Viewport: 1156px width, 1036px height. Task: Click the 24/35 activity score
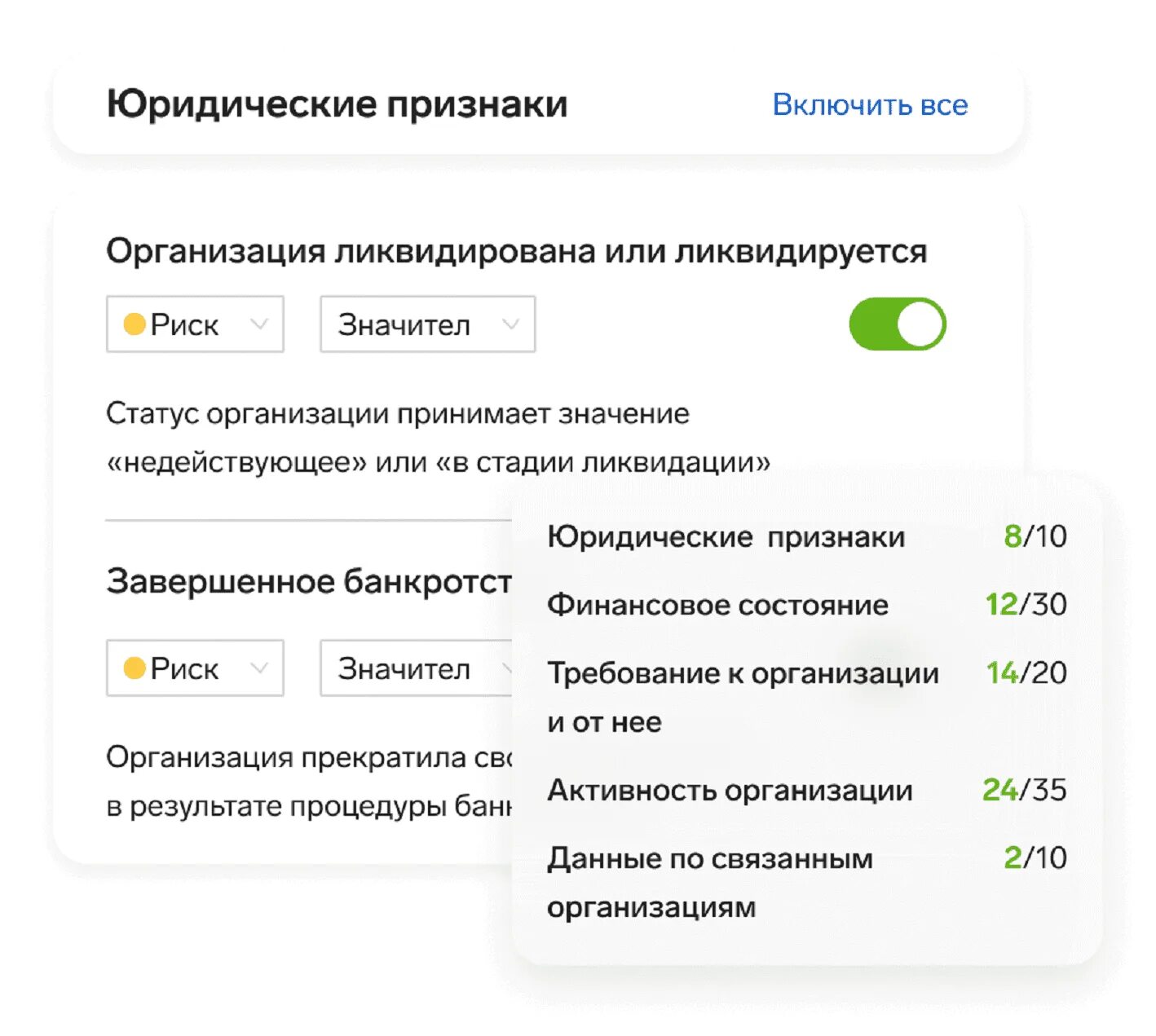tap(1024, 790)
